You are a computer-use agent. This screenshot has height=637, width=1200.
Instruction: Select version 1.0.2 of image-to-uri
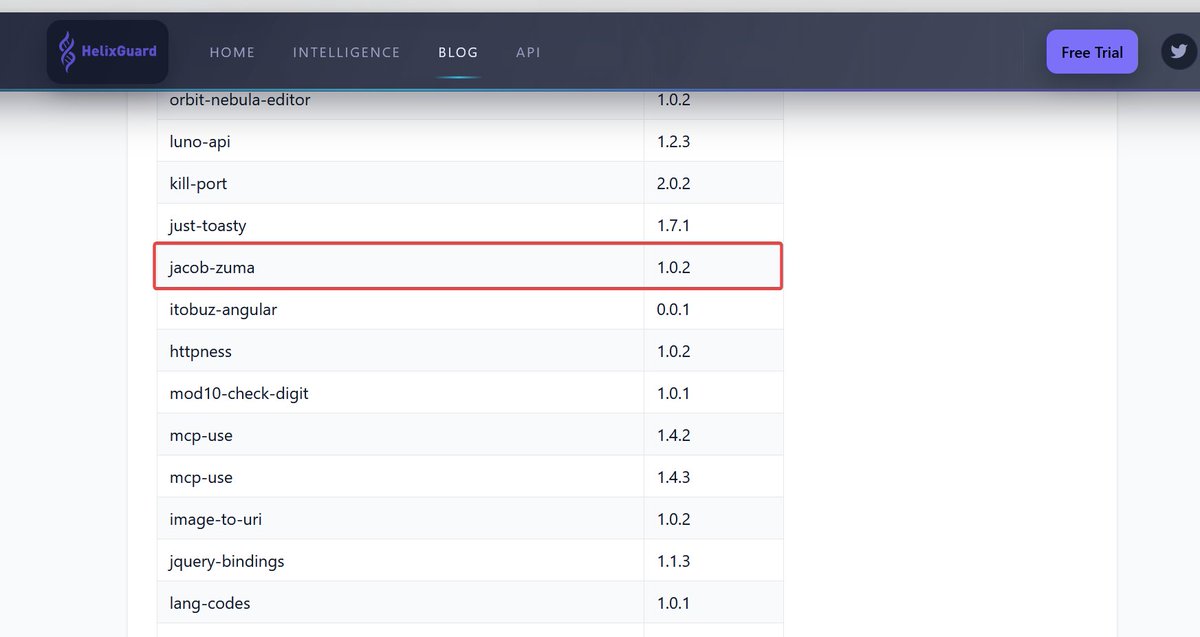click(x=673, y=520)
